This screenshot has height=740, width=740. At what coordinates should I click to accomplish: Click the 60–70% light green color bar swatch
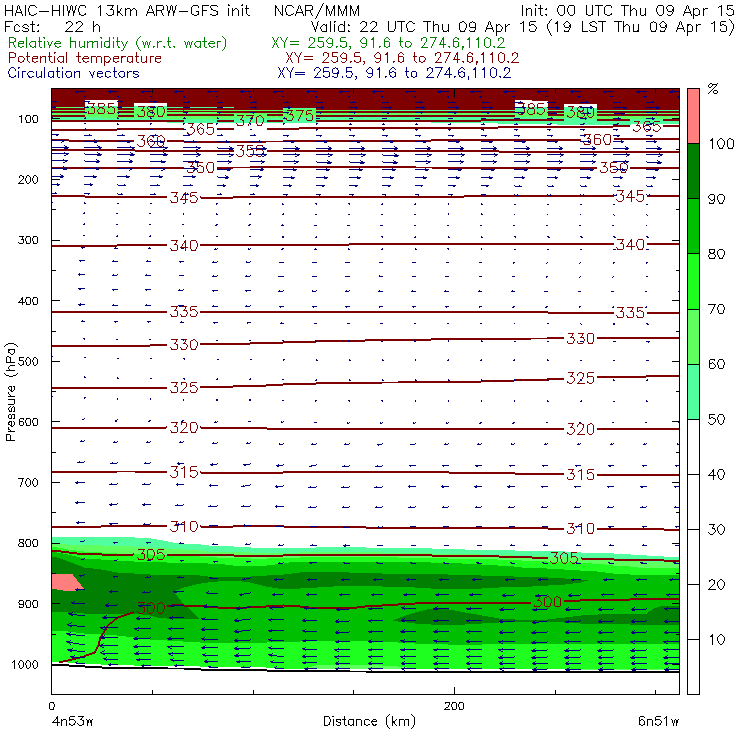(693, 336)
